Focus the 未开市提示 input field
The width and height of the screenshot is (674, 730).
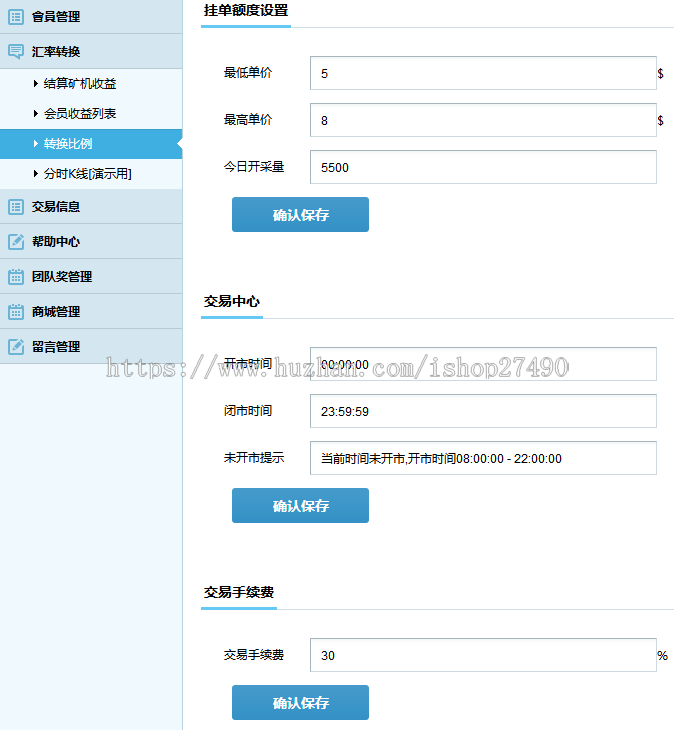point(483,458)
